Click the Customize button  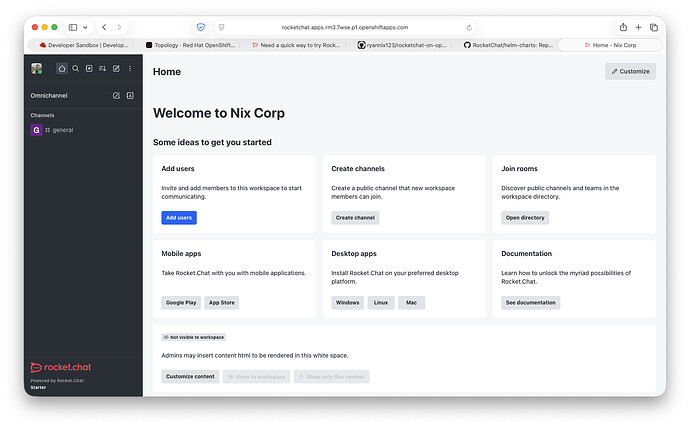pyautogui.click(x=630, y=71)
